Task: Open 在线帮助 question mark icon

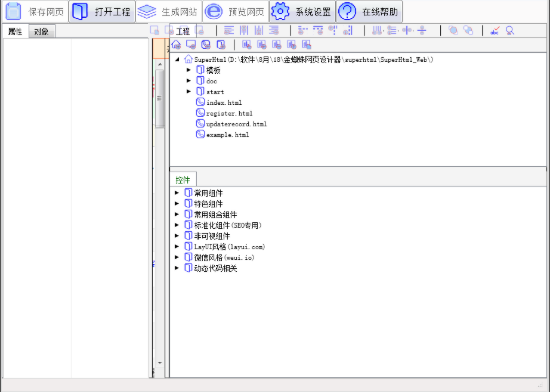Action: (x=347, y=12)
